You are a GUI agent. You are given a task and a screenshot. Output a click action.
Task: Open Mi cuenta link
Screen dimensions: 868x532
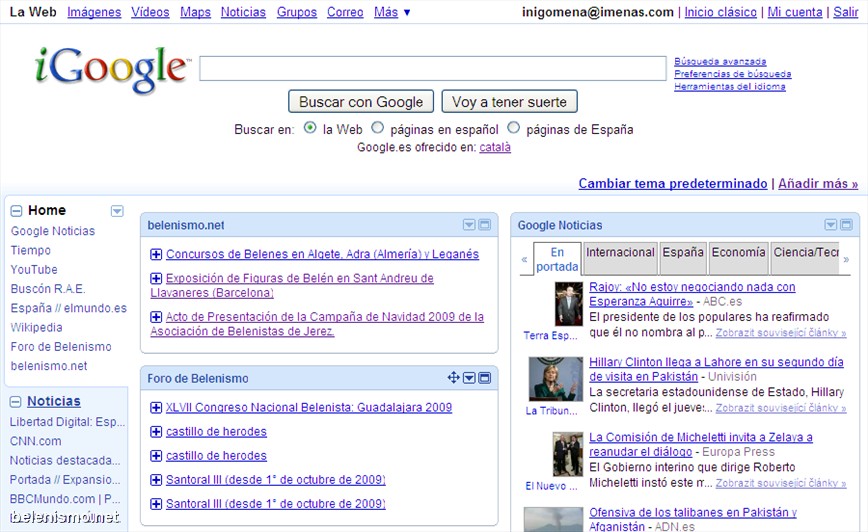[x=795, y=12]
